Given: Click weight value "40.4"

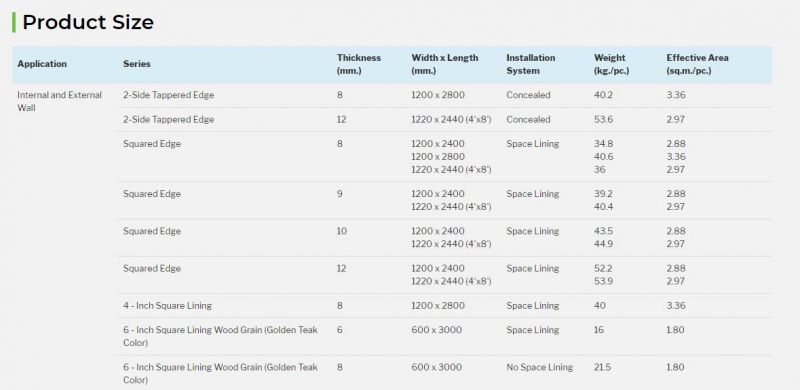Looking at the screenshot, I should pos(603,207).
